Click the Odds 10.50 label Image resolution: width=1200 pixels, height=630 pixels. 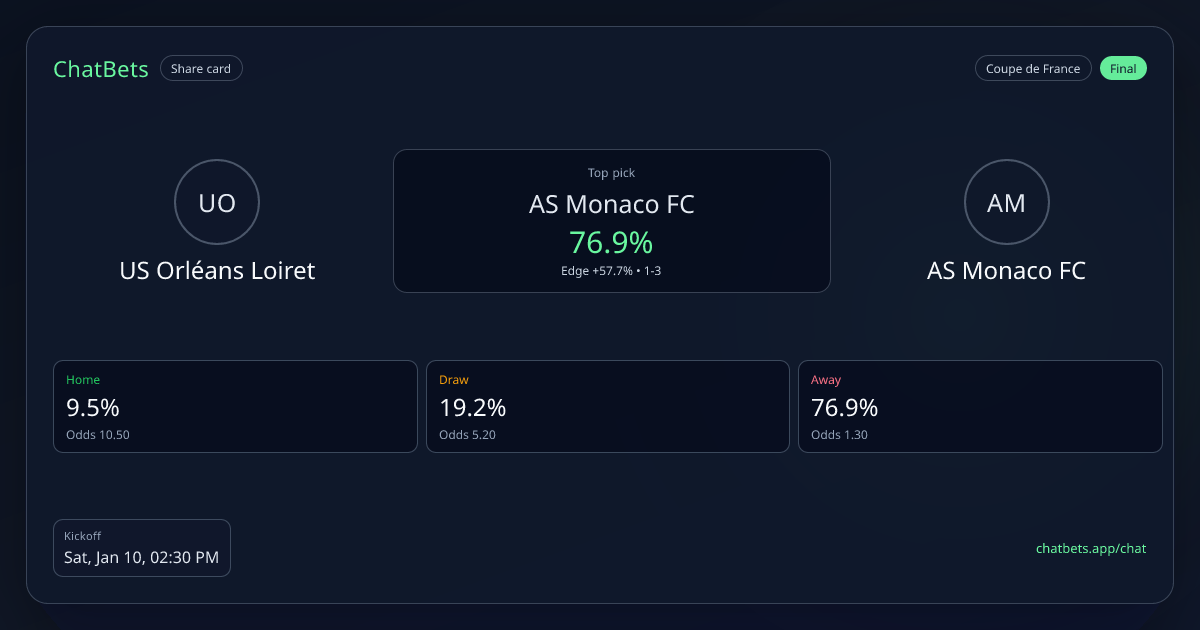[x=98, y=435]
